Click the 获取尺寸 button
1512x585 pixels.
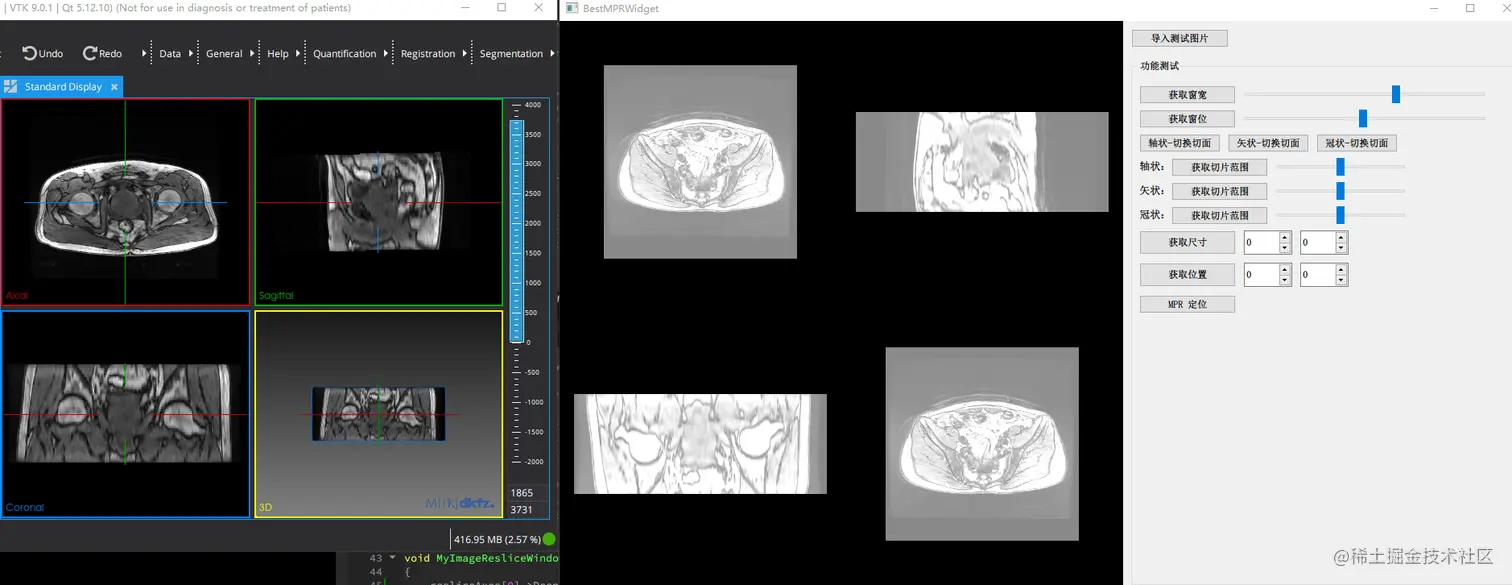point(1187,242)
